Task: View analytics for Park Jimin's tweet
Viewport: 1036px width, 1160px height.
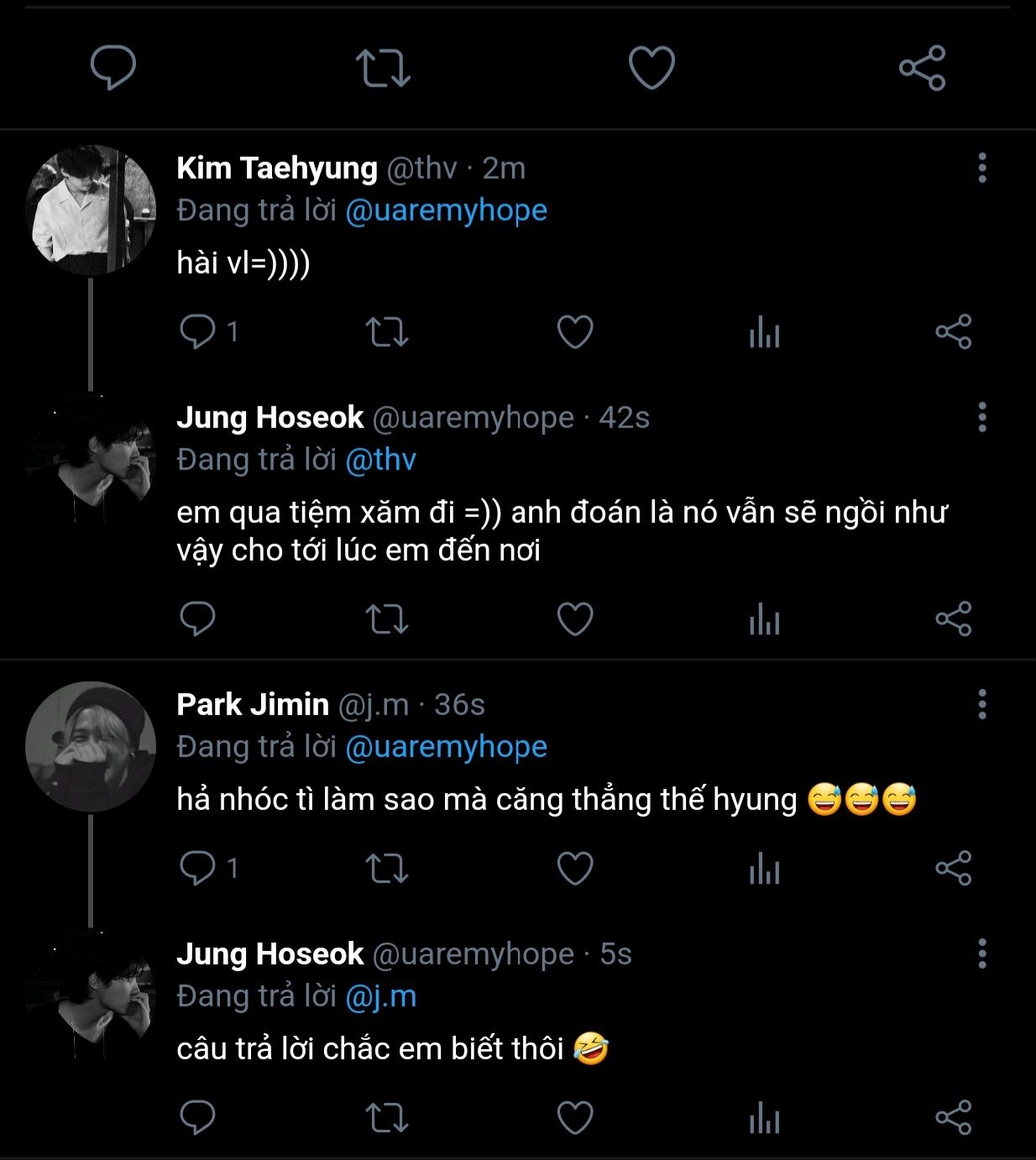Action: click(764, 869)
